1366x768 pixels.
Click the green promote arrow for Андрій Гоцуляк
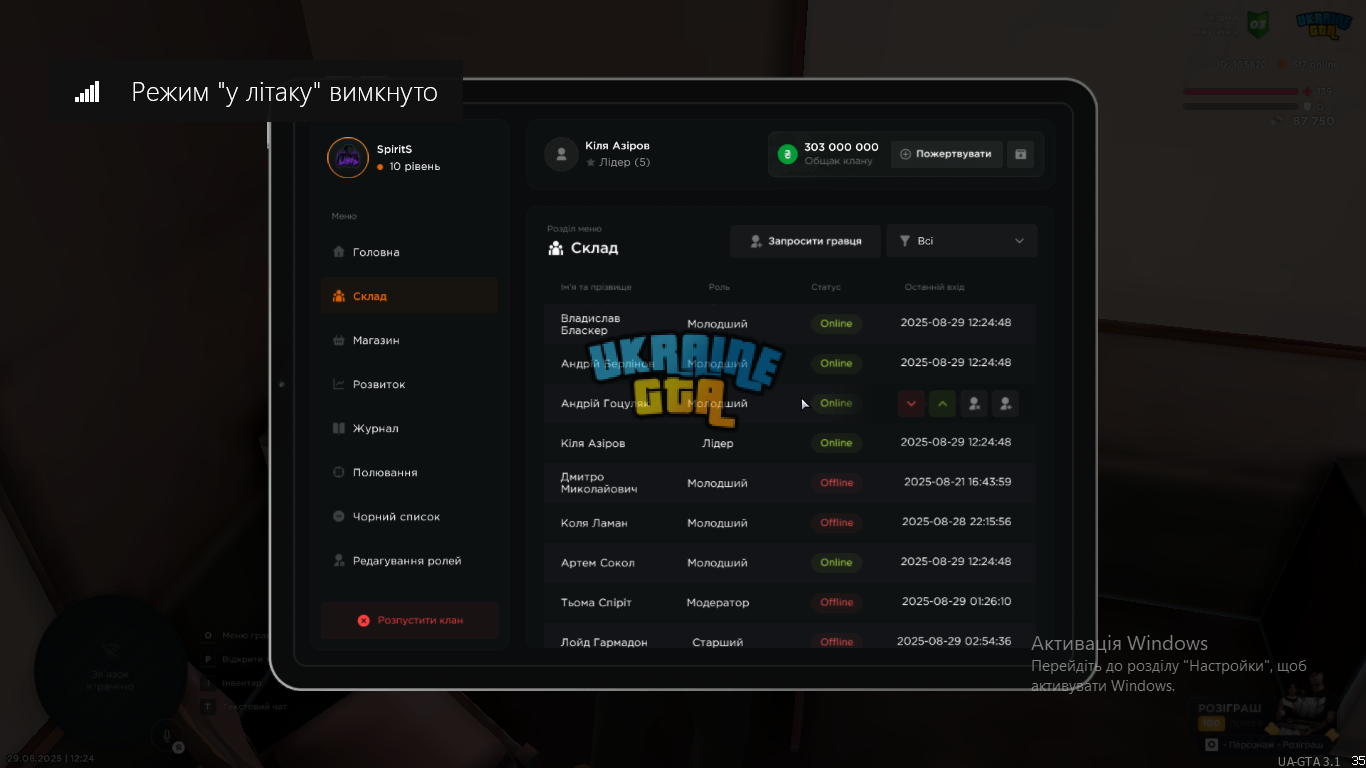[x=942, y=403]
